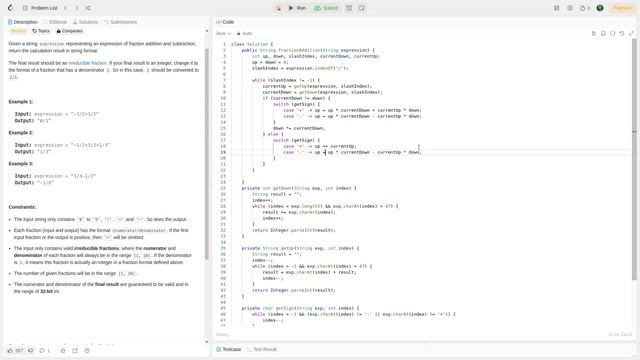Open the settings gear in the top bar
The width and height of the screenshot is (640, 360).
coord(570,8)
